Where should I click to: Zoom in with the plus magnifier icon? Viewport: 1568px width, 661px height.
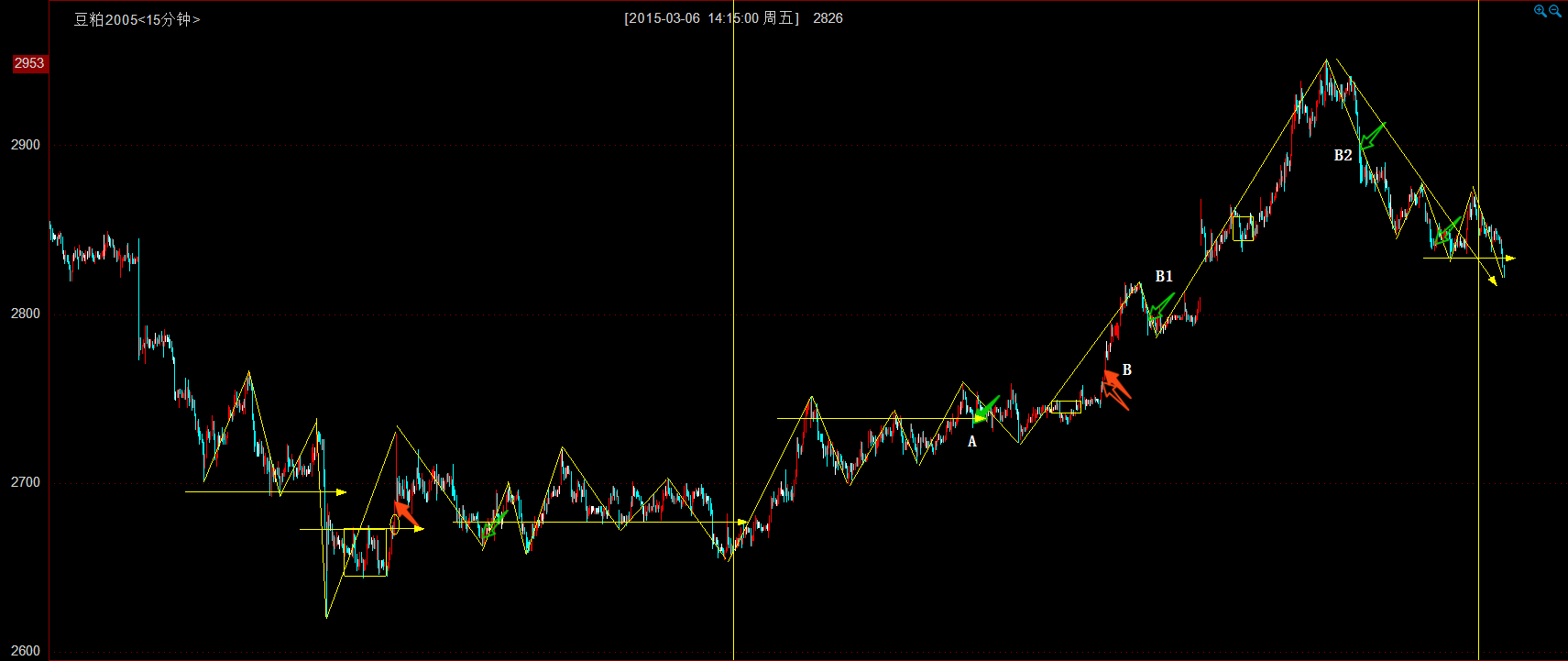click(x=1541, y=11)
